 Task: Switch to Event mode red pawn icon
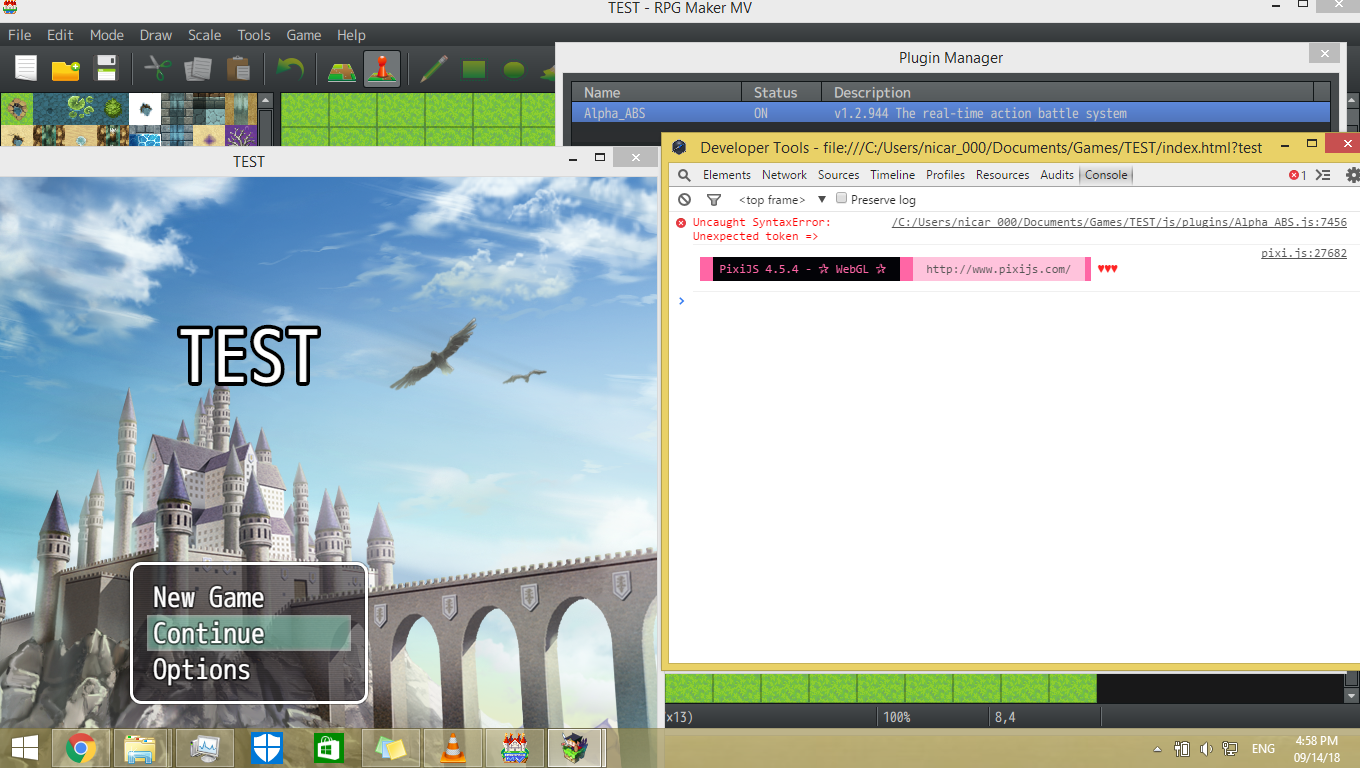pos(382,69)
